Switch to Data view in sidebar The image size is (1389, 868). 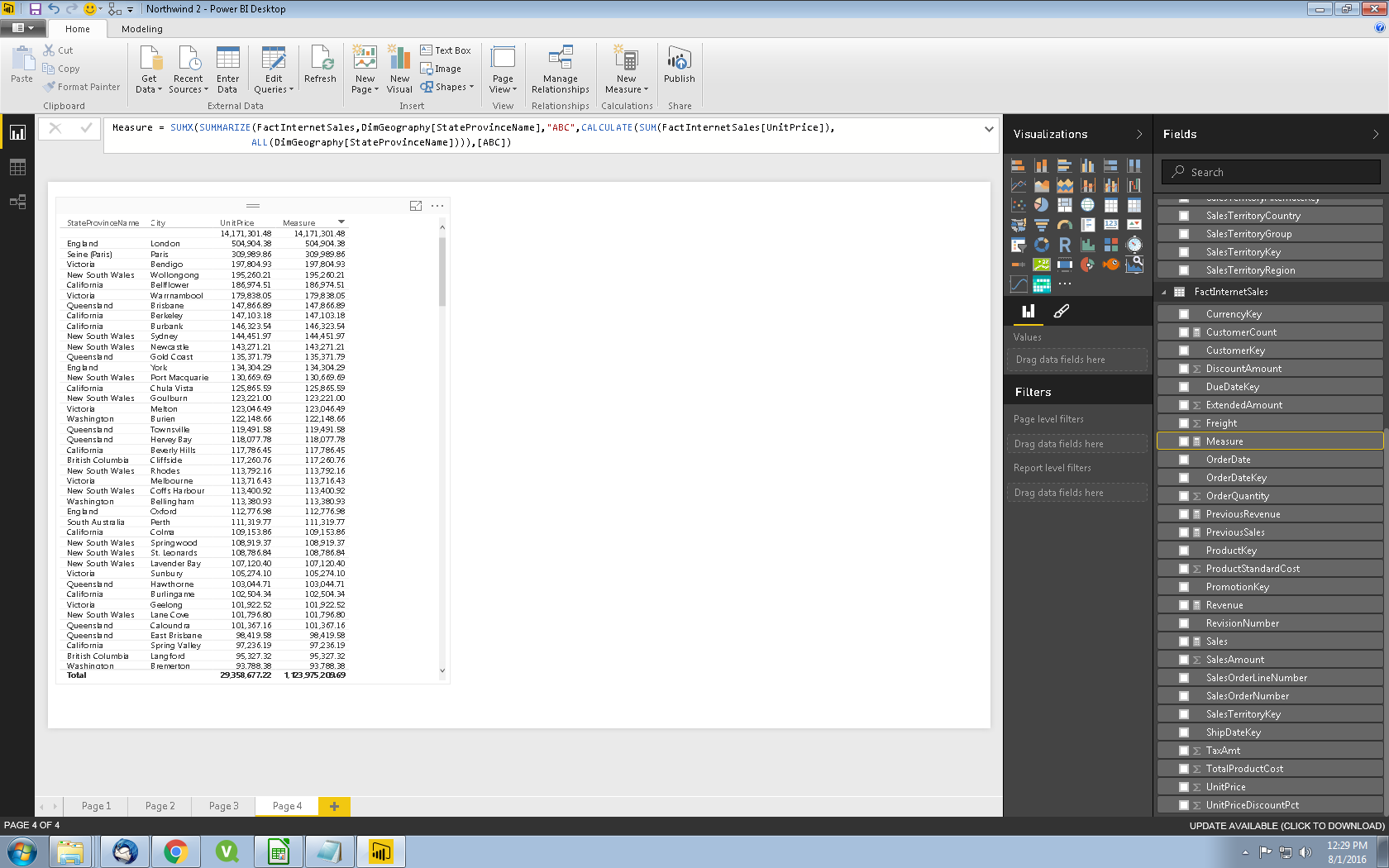[x=17, y=168]
